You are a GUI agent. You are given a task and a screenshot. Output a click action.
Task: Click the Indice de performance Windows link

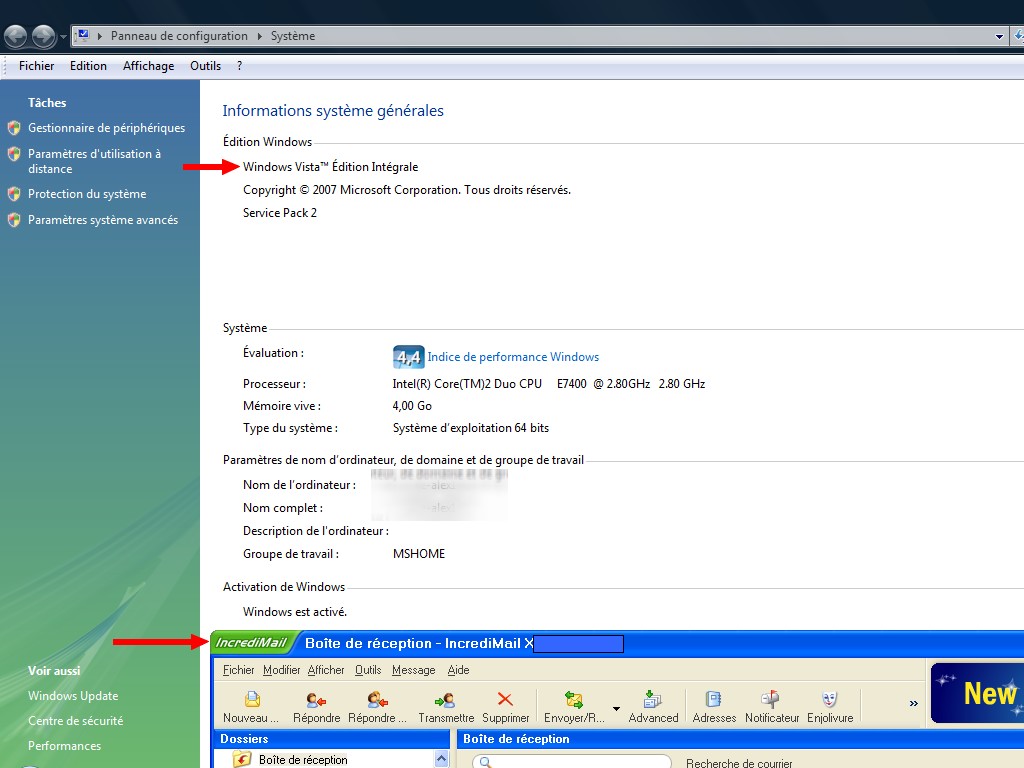pyautogui.click(x=513, y=357)
